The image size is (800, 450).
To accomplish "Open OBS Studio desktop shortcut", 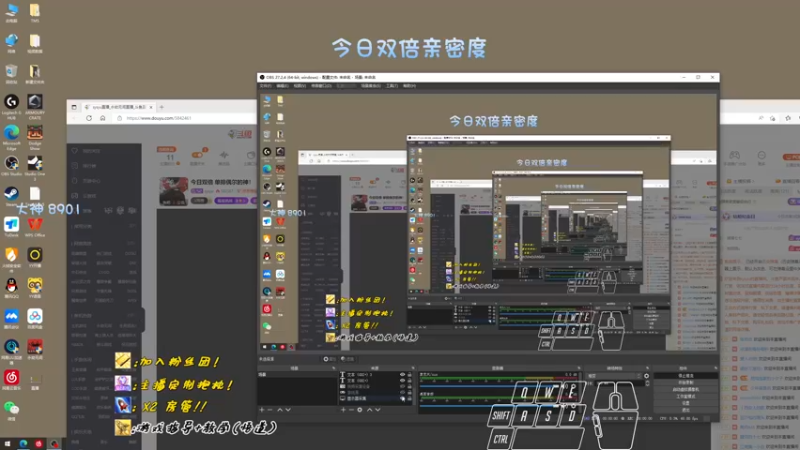I will [x=11, y=166].
